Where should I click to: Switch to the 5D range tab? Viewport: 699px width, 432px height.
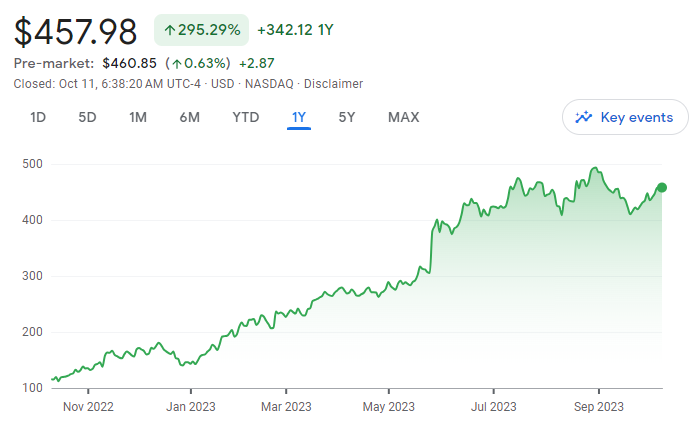click(x=87, y=117)
